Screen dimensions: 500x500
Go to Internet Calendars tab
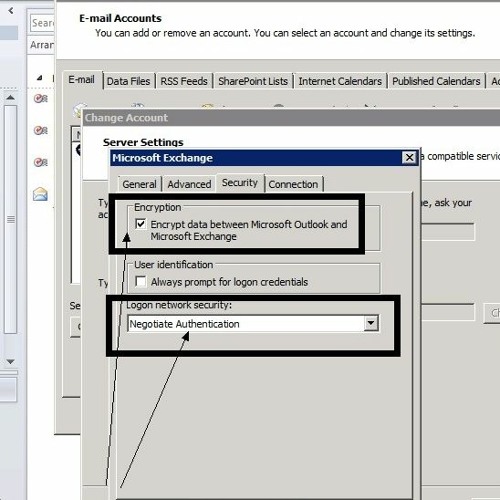340,81
